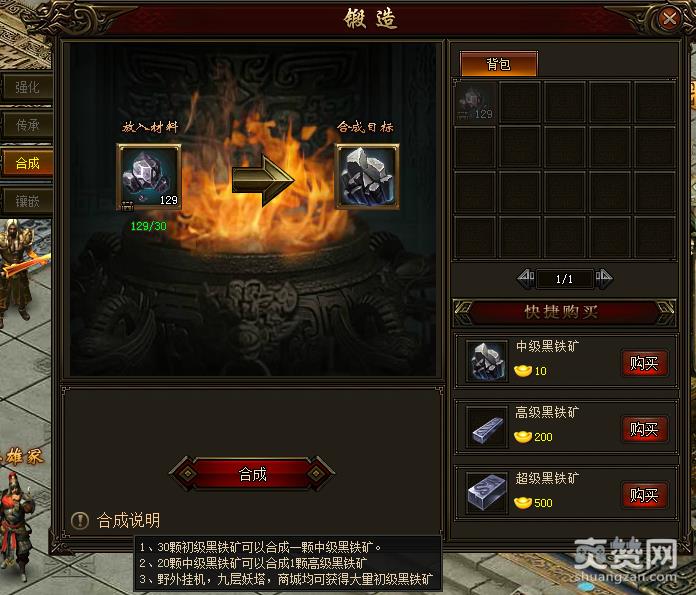
Task: Click the red 合成 button
Action: 252,474
